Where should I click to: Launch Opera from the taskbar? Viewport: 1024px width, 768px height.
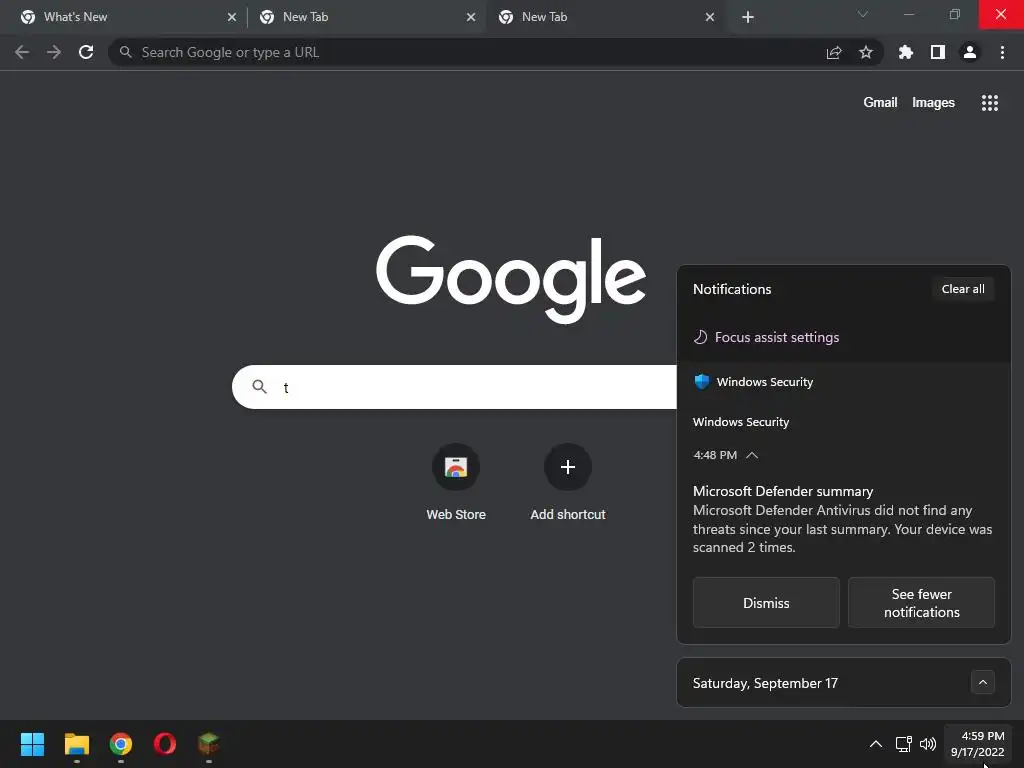click(165, 744)
